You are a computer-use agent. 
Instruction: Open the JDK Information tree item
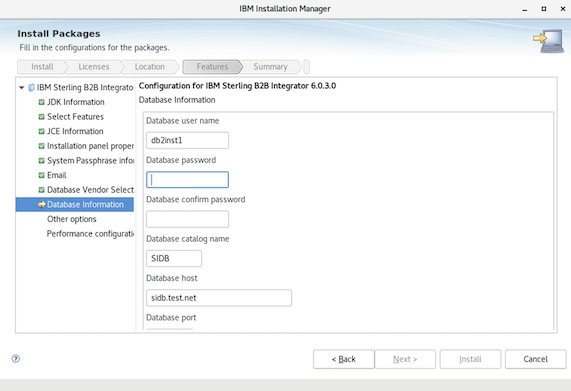point(76,102)
